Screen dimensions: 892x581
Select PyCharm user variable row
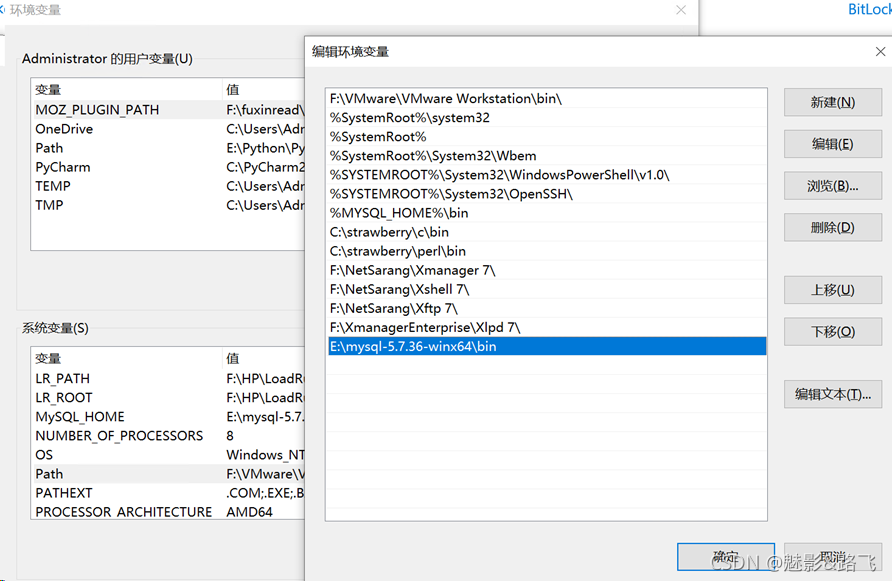(168, 167)
